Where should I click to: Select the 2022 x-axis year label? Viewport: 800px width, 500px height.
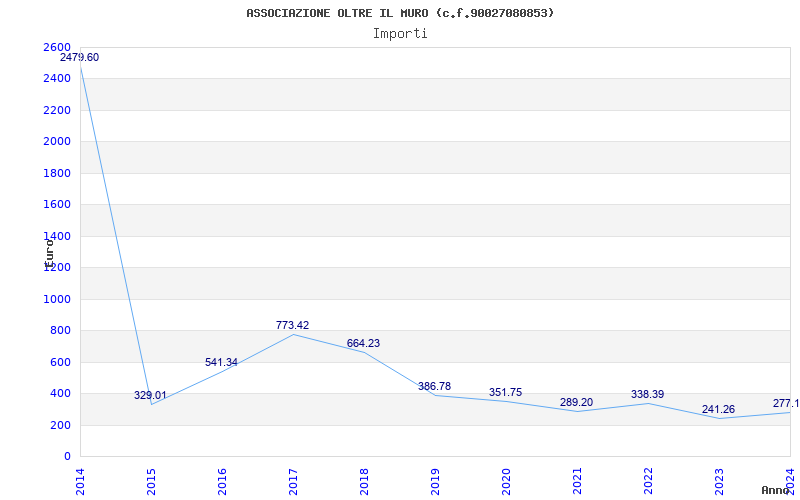click(647, 482)
